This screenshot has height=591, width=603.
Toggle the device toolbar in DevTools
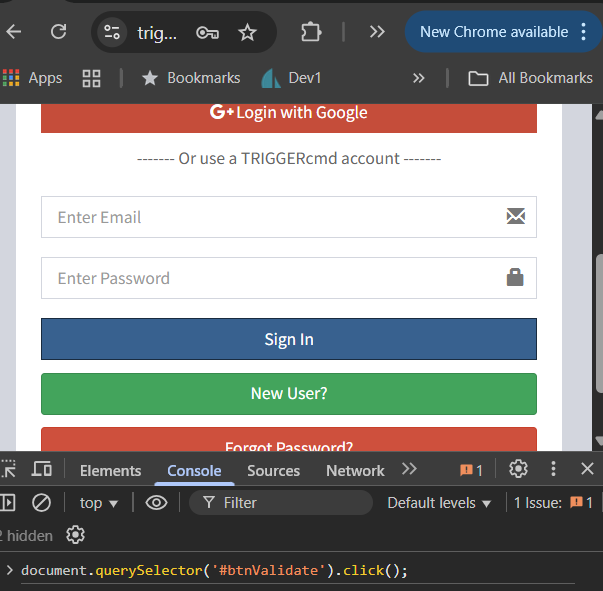[42, 469]
